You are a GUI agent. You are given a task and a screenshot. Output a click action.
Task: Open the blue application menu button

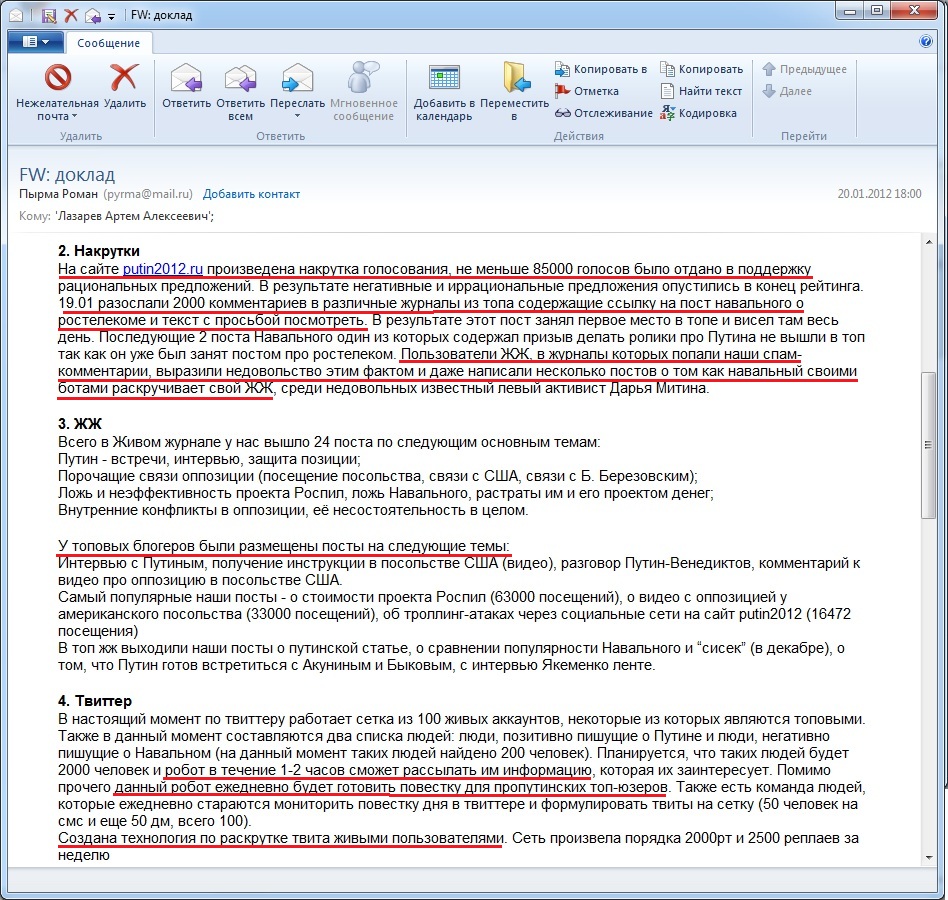[x=34, y=41]
